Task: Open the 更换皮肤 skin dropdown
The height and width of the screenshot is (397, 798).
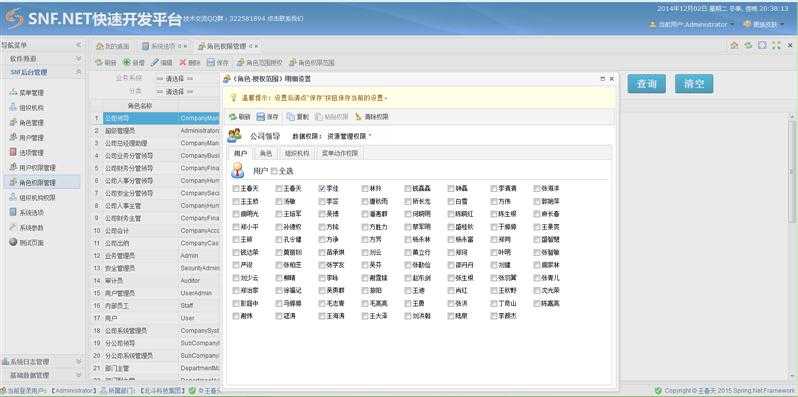Action: [763, 24]
